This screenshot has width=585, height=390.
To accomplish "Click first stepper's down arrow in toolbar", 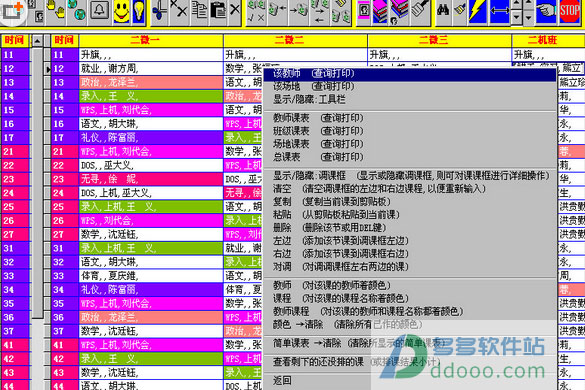I will [x=516, y=17].
